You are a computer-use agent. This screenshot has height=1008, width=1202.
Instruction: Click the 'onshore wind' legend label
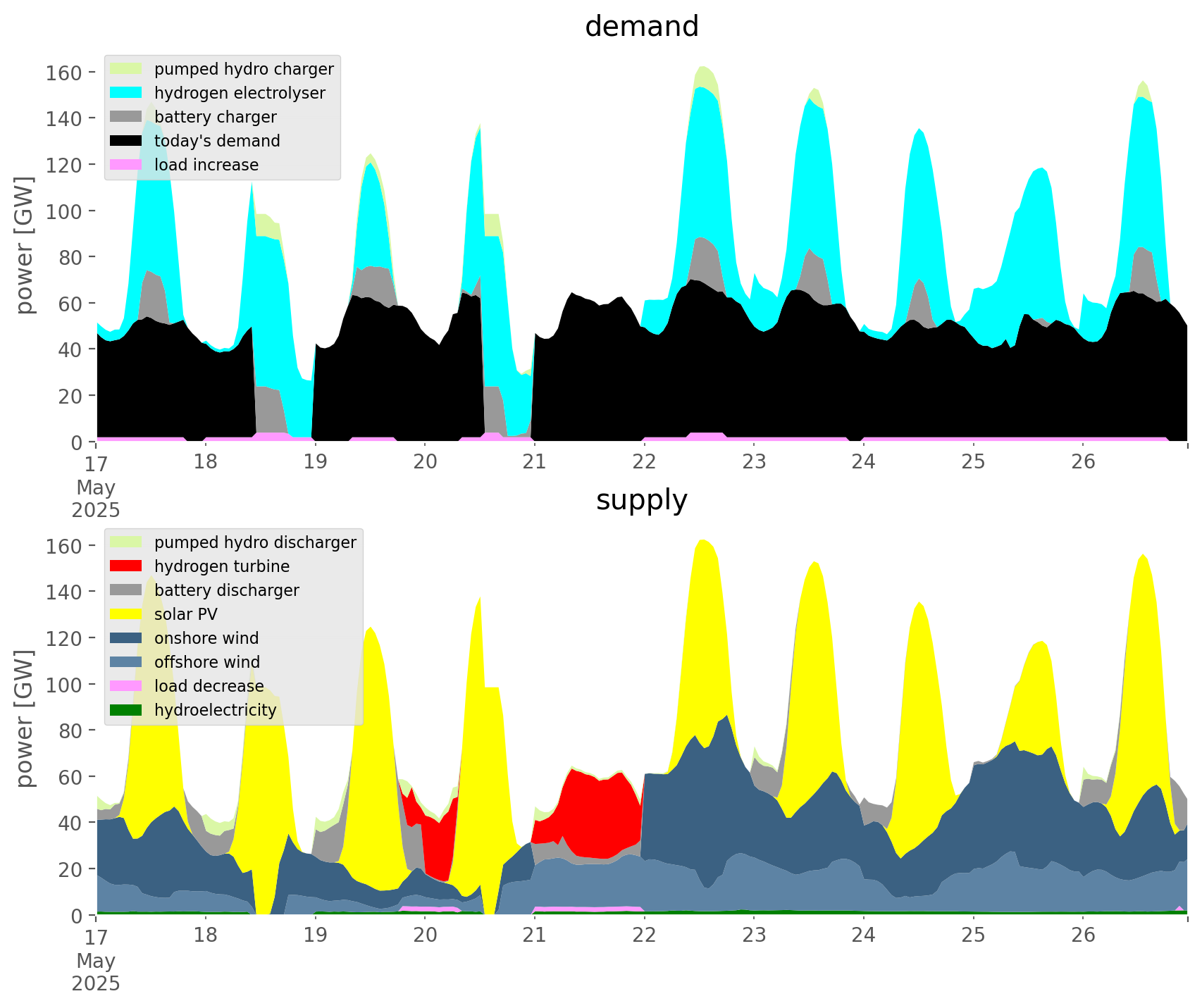[206, 638]
